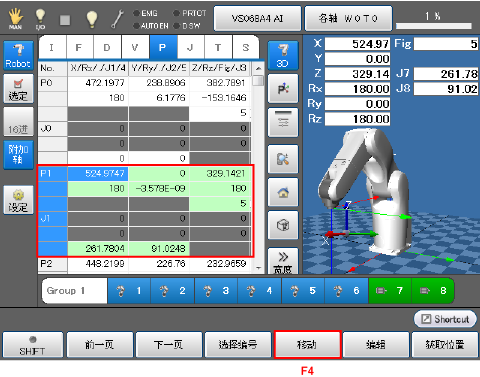The width and height of the screenshot is (480, 377).
Task: Click the table scroll-down arrow
Action: 258,268
